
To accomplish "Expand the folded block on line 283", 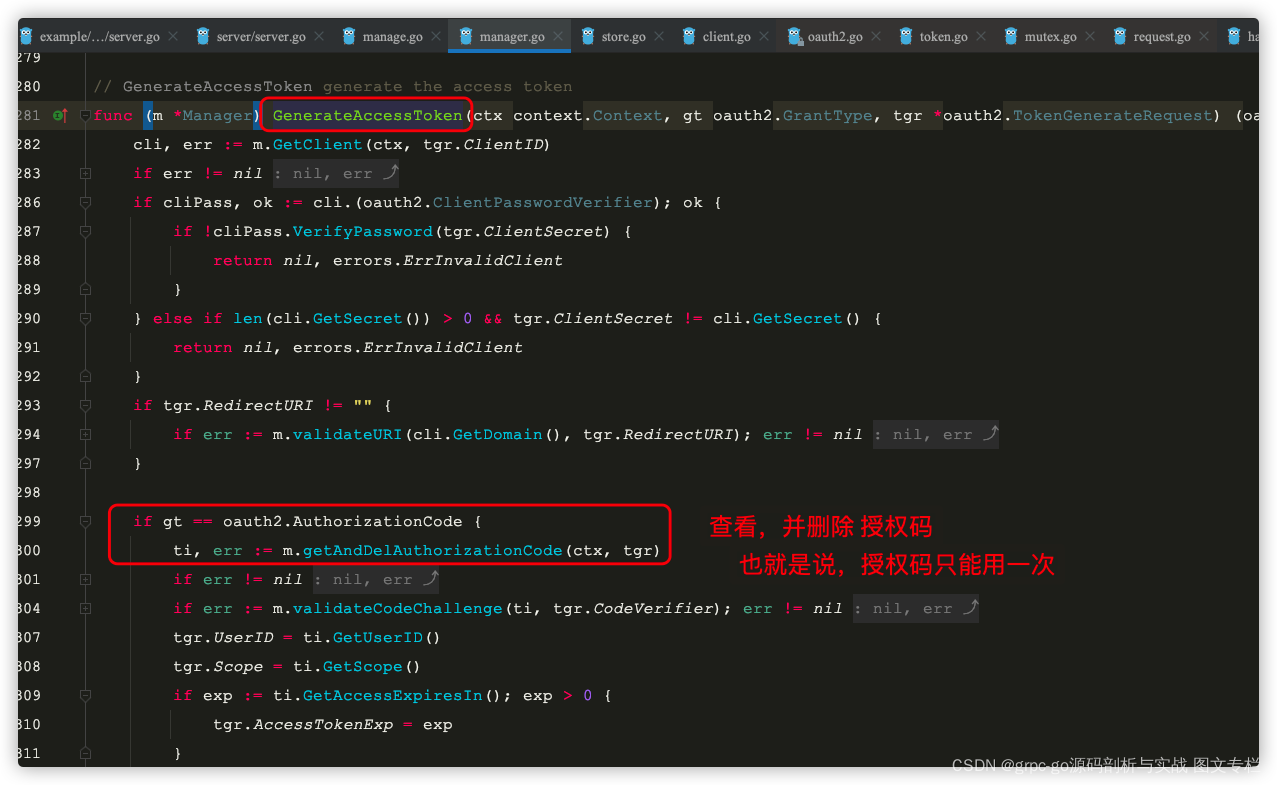I will (x=85, y=174).
